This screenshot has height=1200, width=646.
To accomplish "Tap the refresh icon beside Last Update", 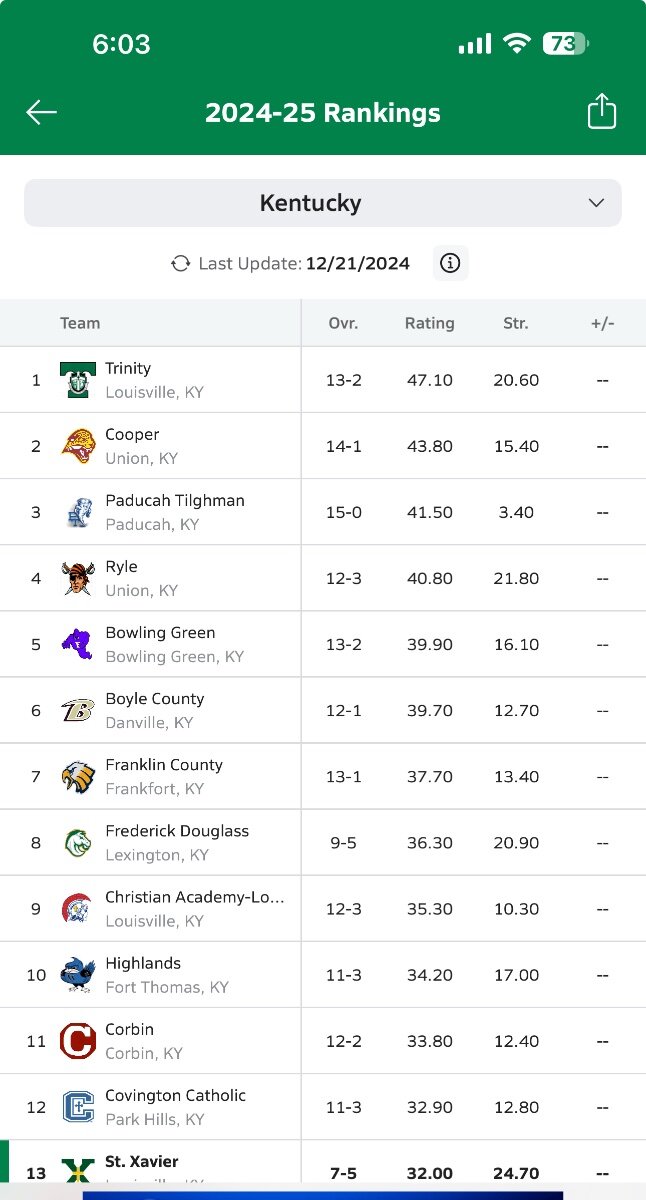I will point(181,263).
